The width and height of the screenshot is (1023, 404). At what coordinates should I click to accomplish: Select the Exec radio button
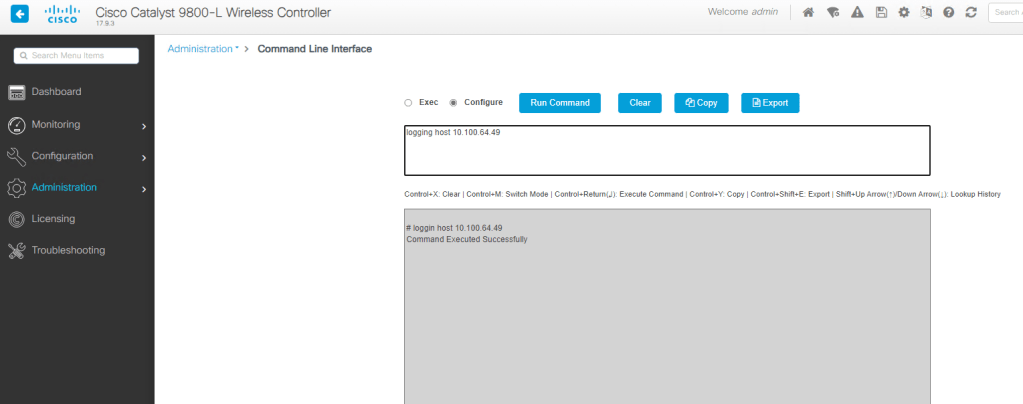408,102
